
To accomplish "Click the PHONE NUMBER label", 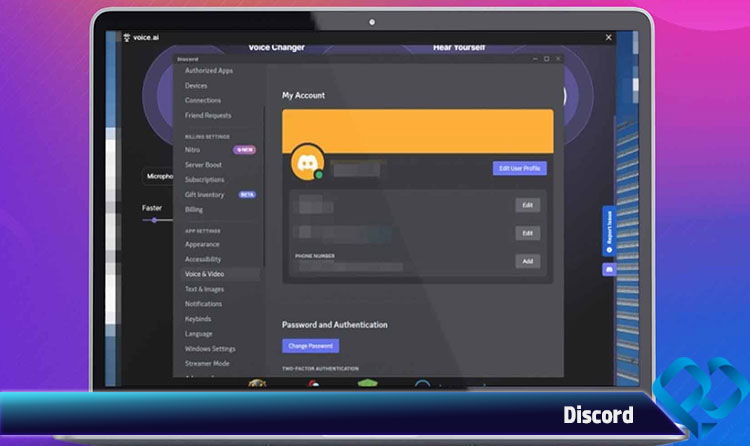I will (x=315, y=256).
